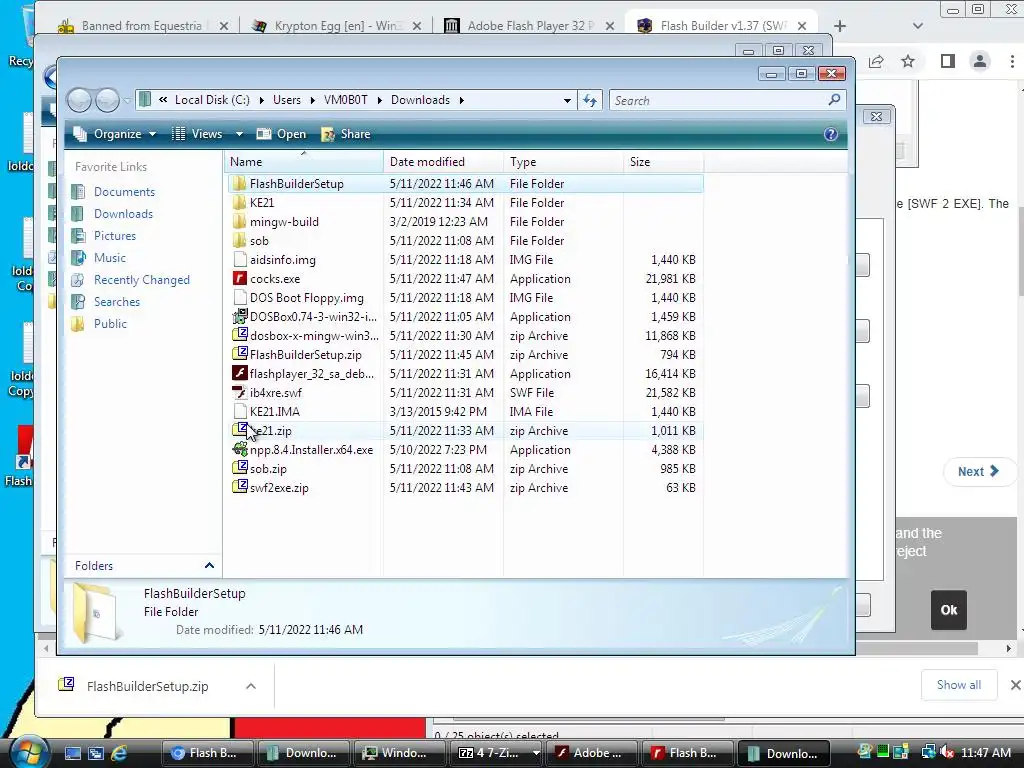Open Documents favorite link
Viewport: 1024px width, 768px height.
pos(124,191)
